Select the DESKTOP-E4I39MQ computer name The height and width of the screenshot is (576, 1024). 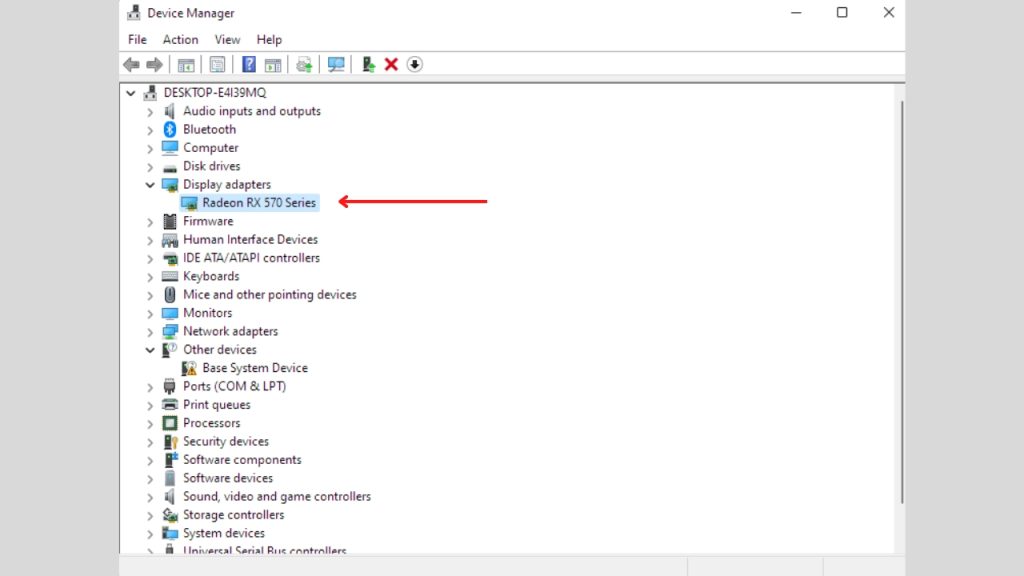pos(215,93)
